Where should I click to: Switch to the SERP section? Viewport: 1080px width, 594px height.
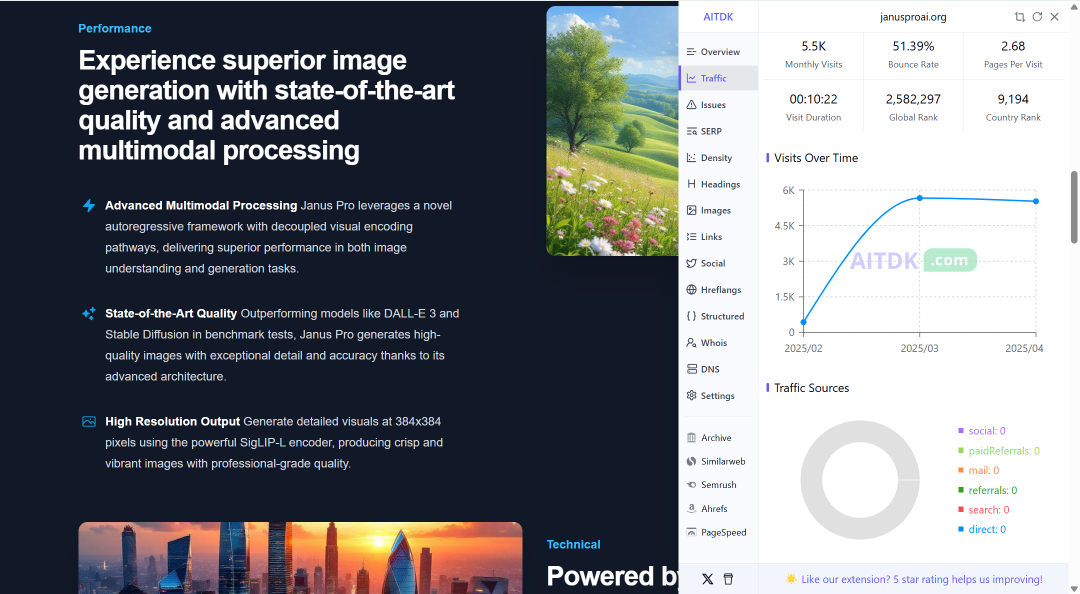click(x=718, y=131)
